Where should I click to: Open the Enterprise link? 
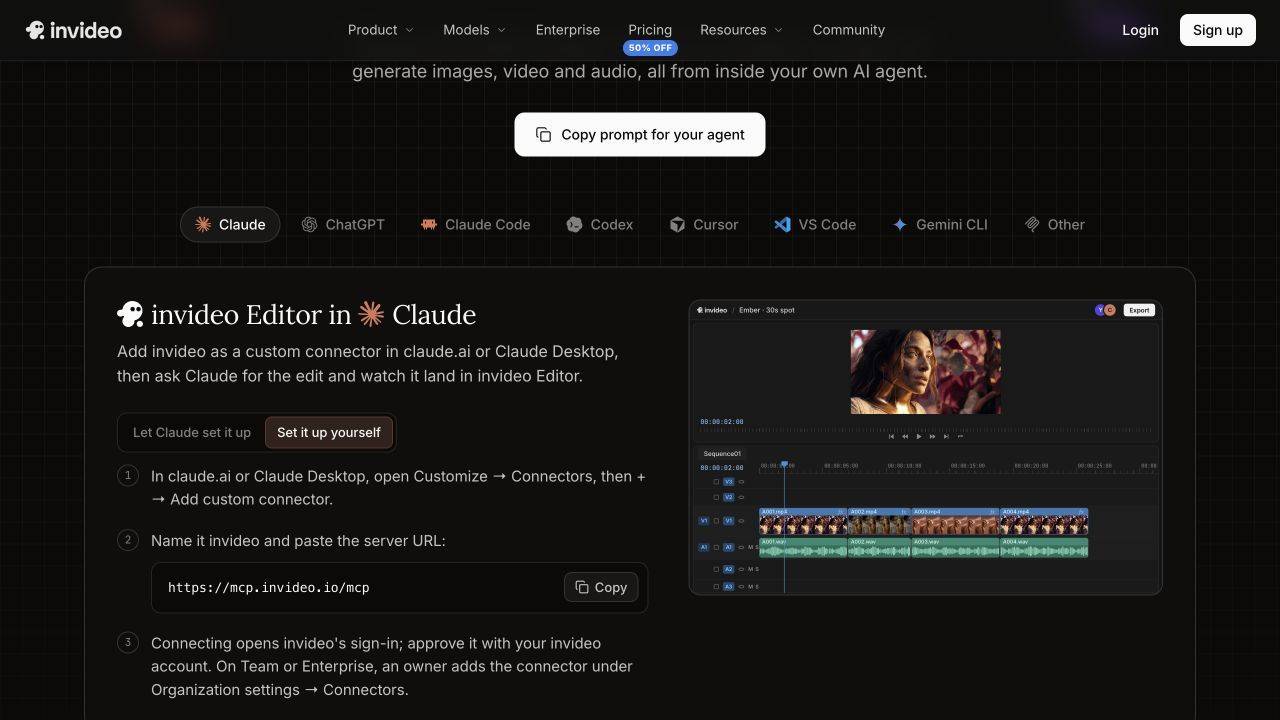(568, 30)
